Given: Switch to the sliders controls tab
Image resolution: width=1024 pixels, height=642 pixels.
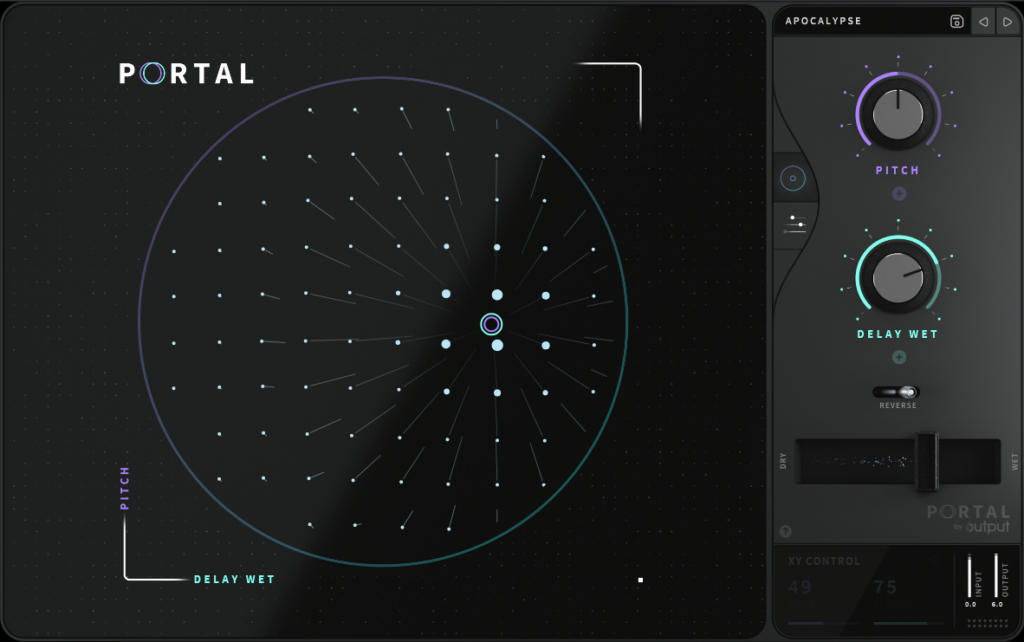Looking at the screenshot, I should point(795,223).
